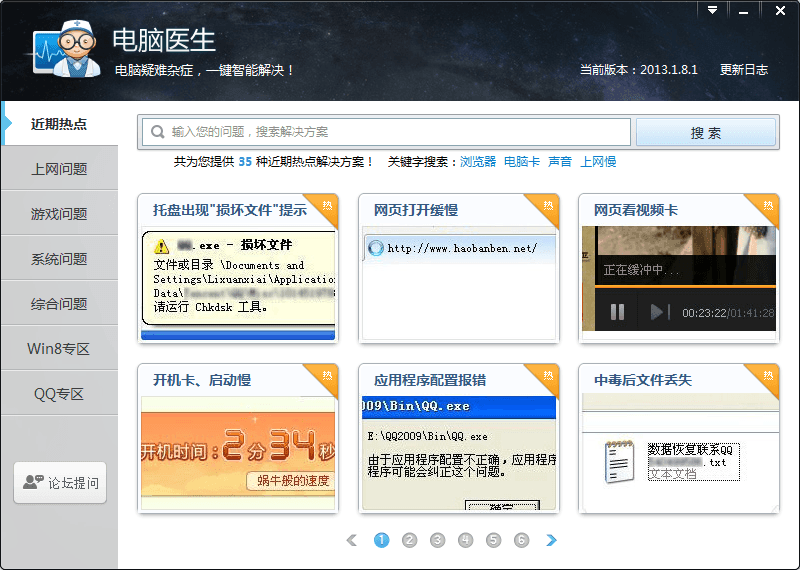Go to previous page with left arrow
Image resolution: width=800 pixels, height=570 pixels.
pyautogui.click(x=352, y=540)
